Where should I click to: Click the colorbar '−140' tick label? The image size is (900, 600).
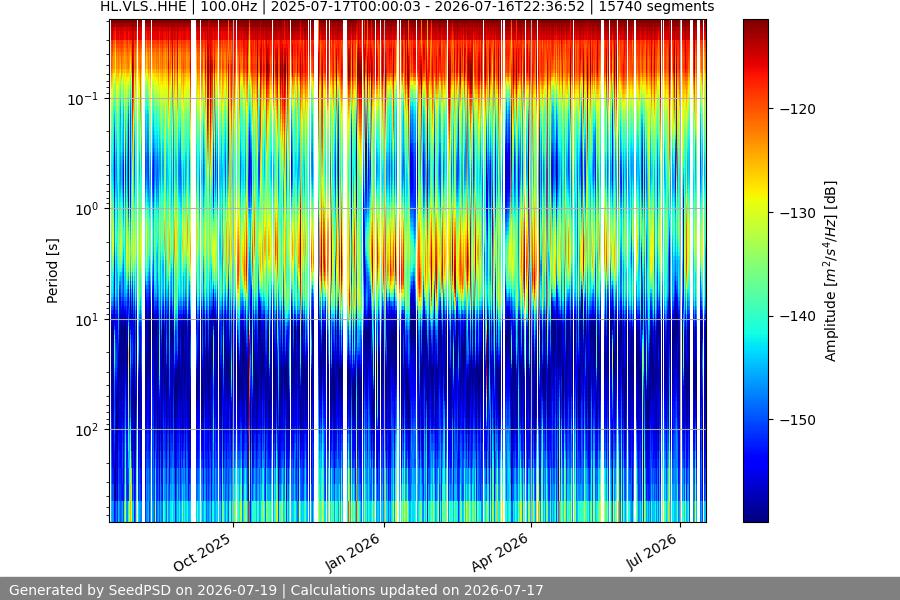(798, 316)
